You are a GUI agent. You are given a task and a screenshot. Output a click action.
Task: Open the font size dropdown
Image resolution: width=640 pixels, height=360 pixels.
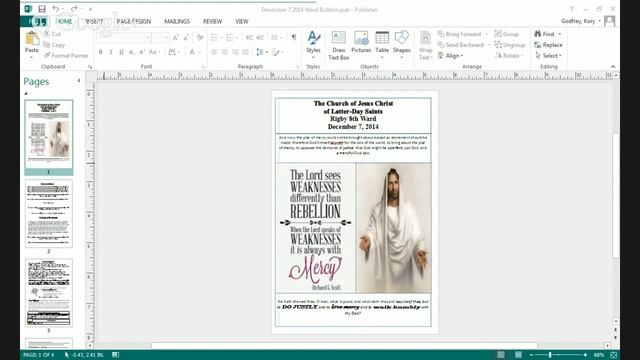click(166, 38)
